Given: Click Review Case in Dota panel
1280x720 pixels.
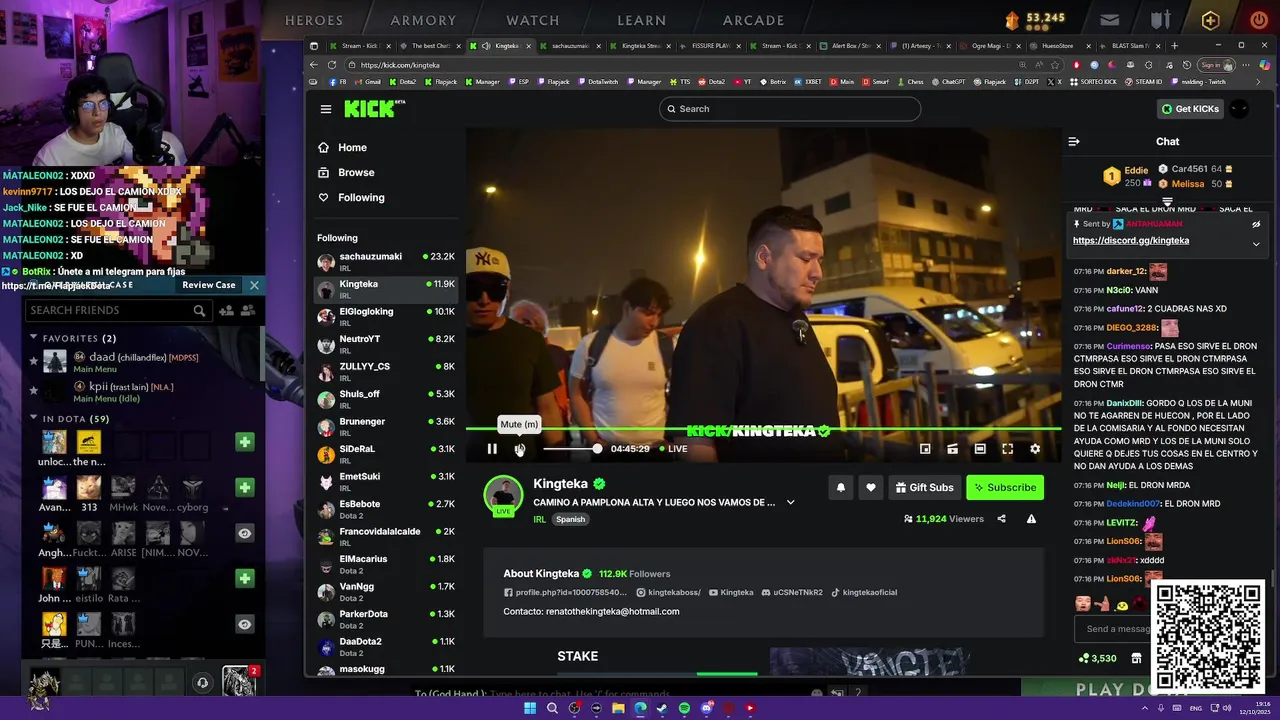Looking at the screenshot, I should pos(209,285).
